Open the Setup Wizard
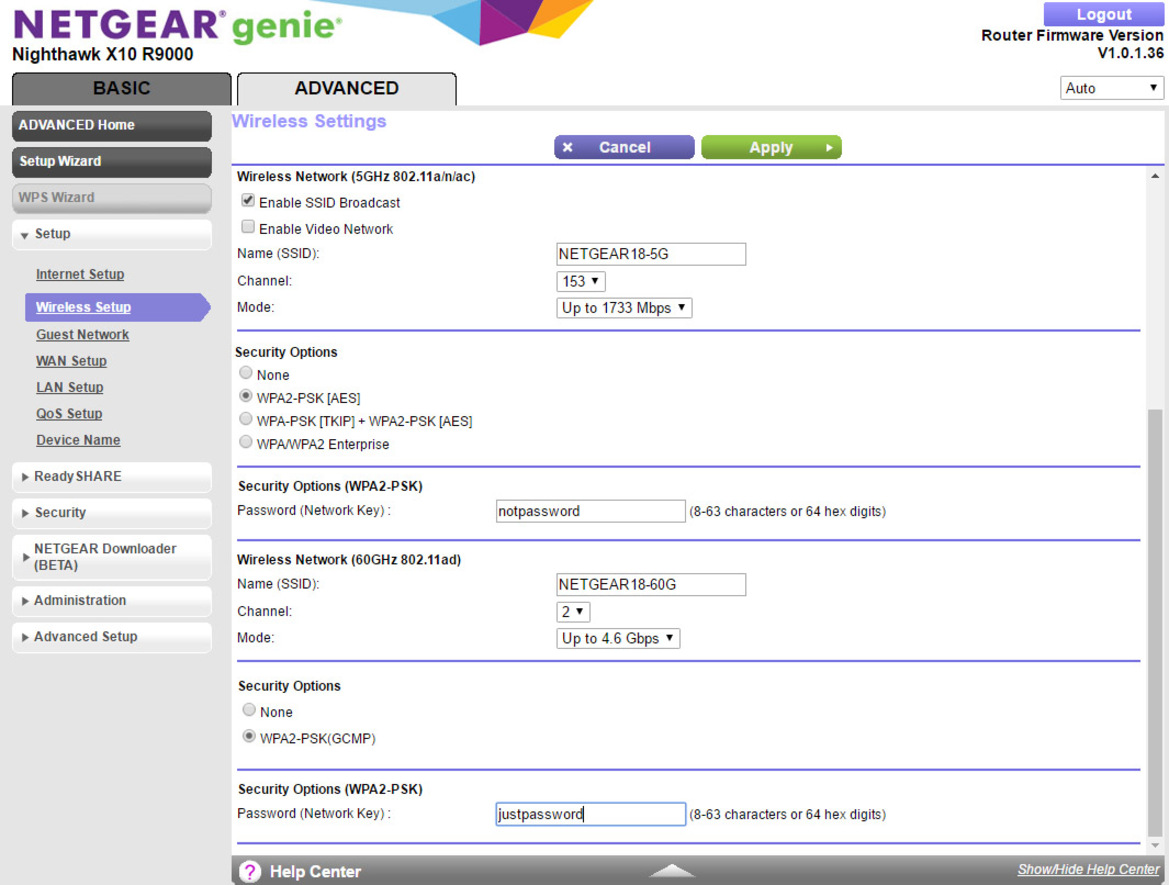The height and width of the screenshot is (885, 1169). (112, 162)
